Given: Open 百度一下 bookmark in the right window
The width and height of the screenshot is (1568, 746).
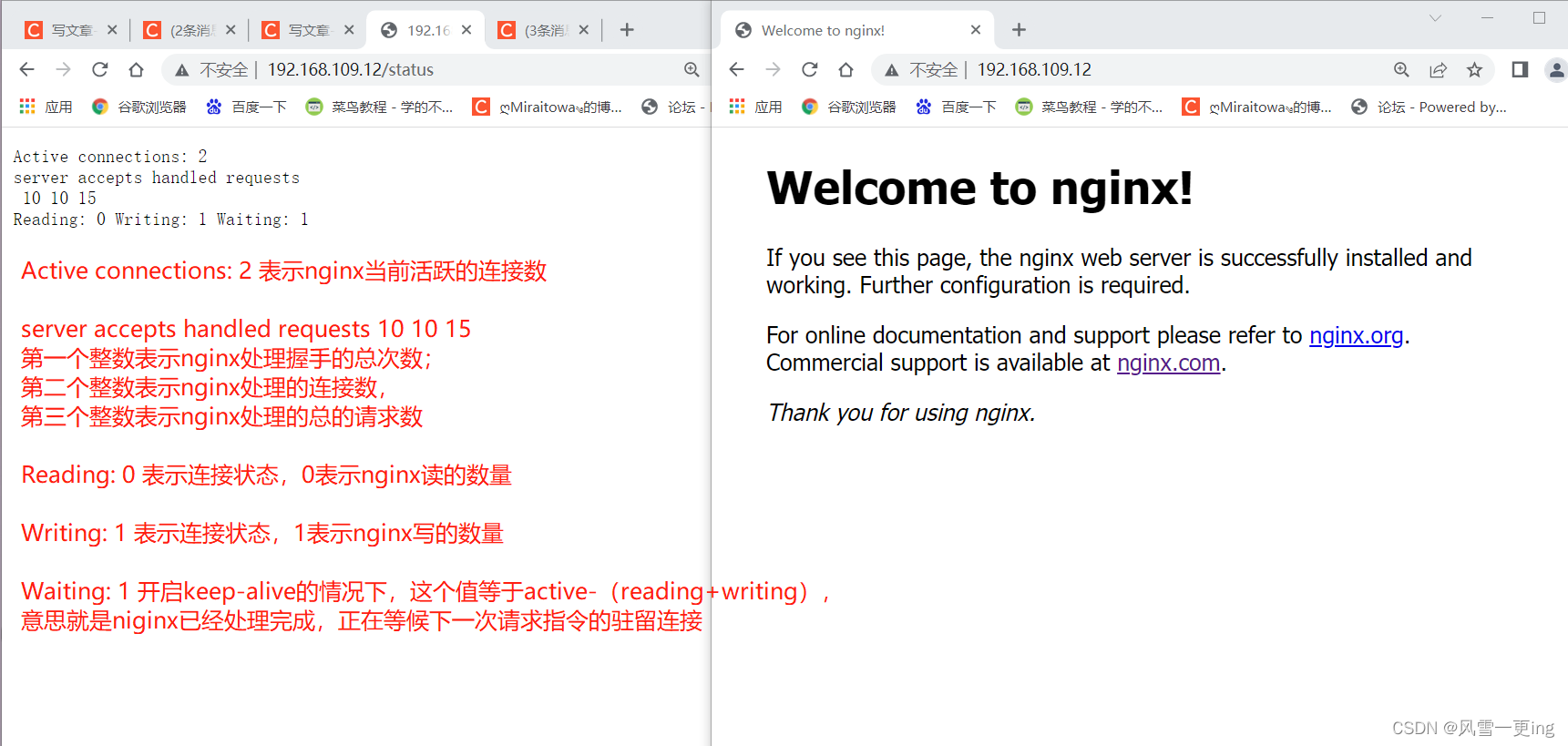Looking at the screenshot, I should coord(956,107).
